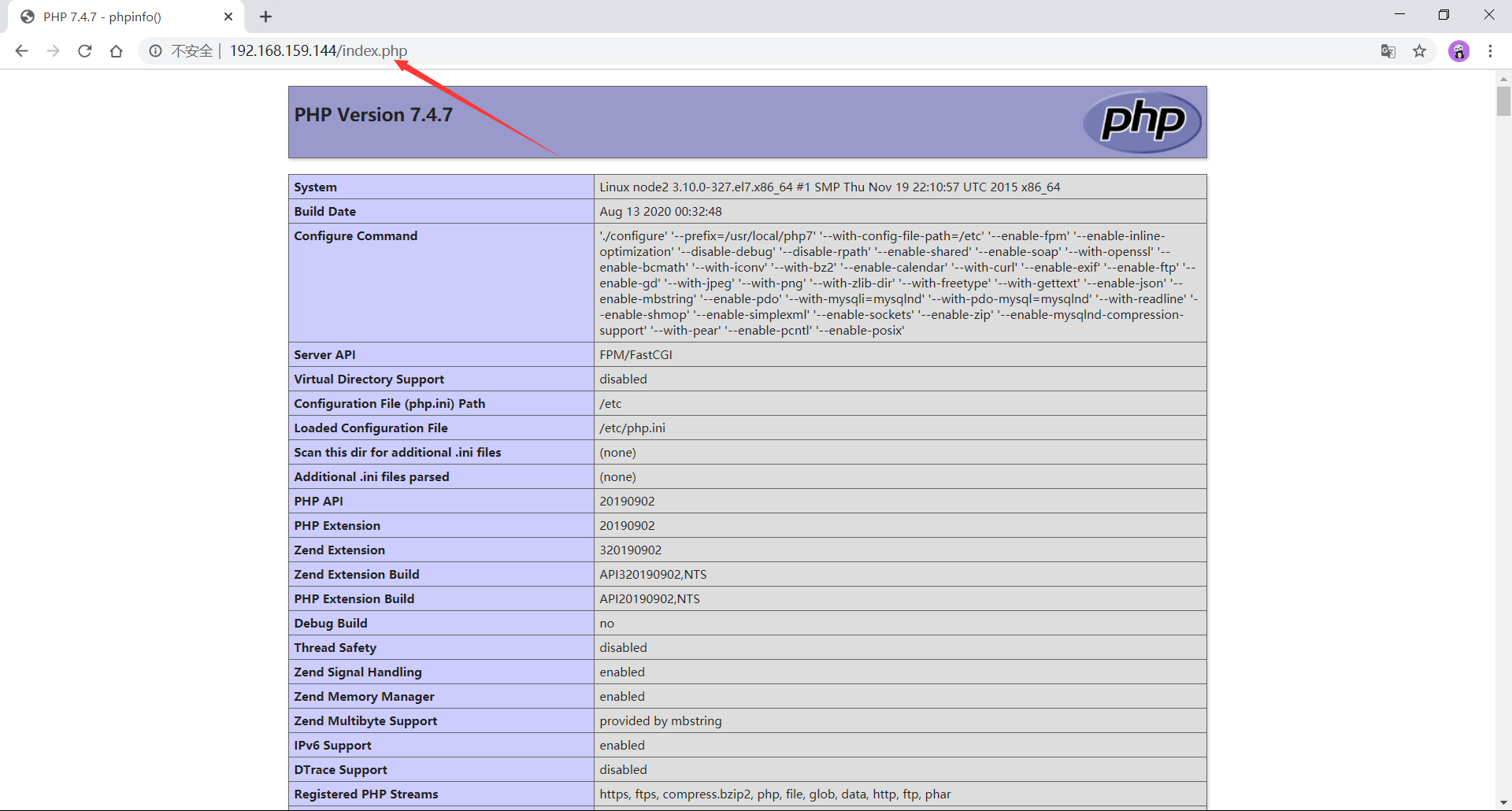Screen dimensions: 1512x811
Task: Click the FPM/FastCGI value
Action: pyautogui.click(x=636, y=355)
